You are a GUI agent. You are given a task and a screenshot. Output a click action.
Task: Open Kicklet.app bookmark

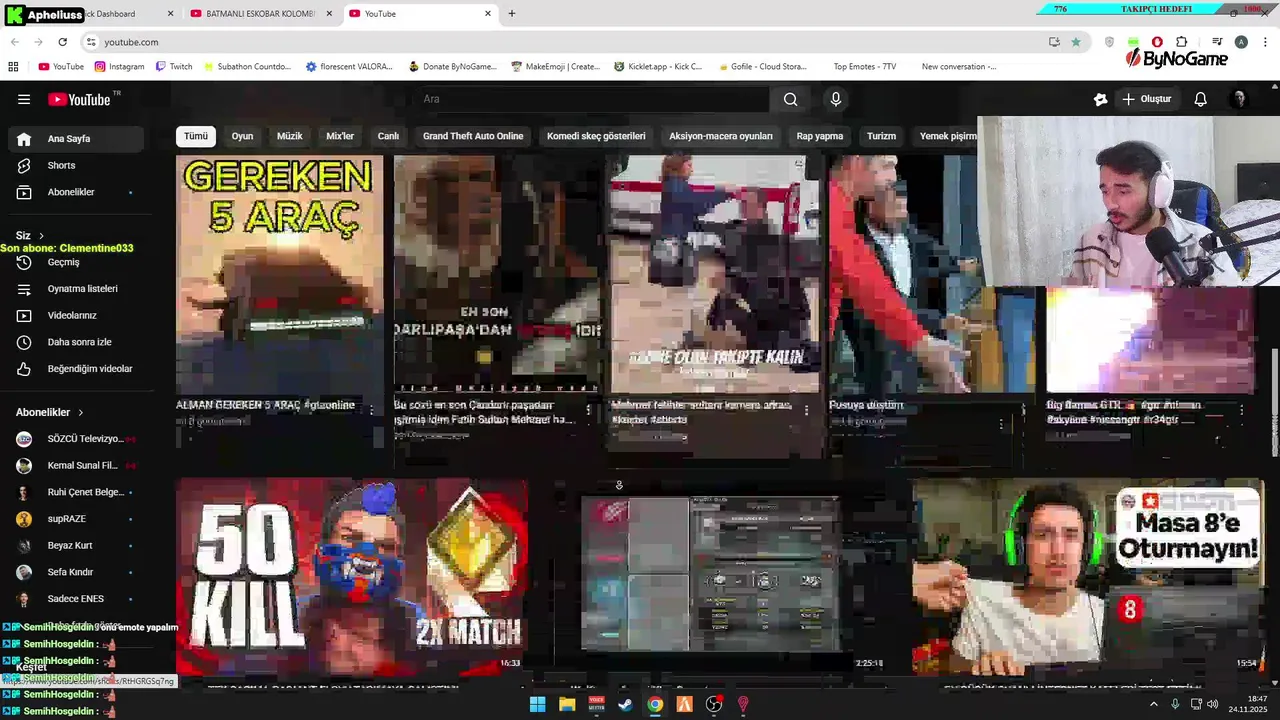658,67
